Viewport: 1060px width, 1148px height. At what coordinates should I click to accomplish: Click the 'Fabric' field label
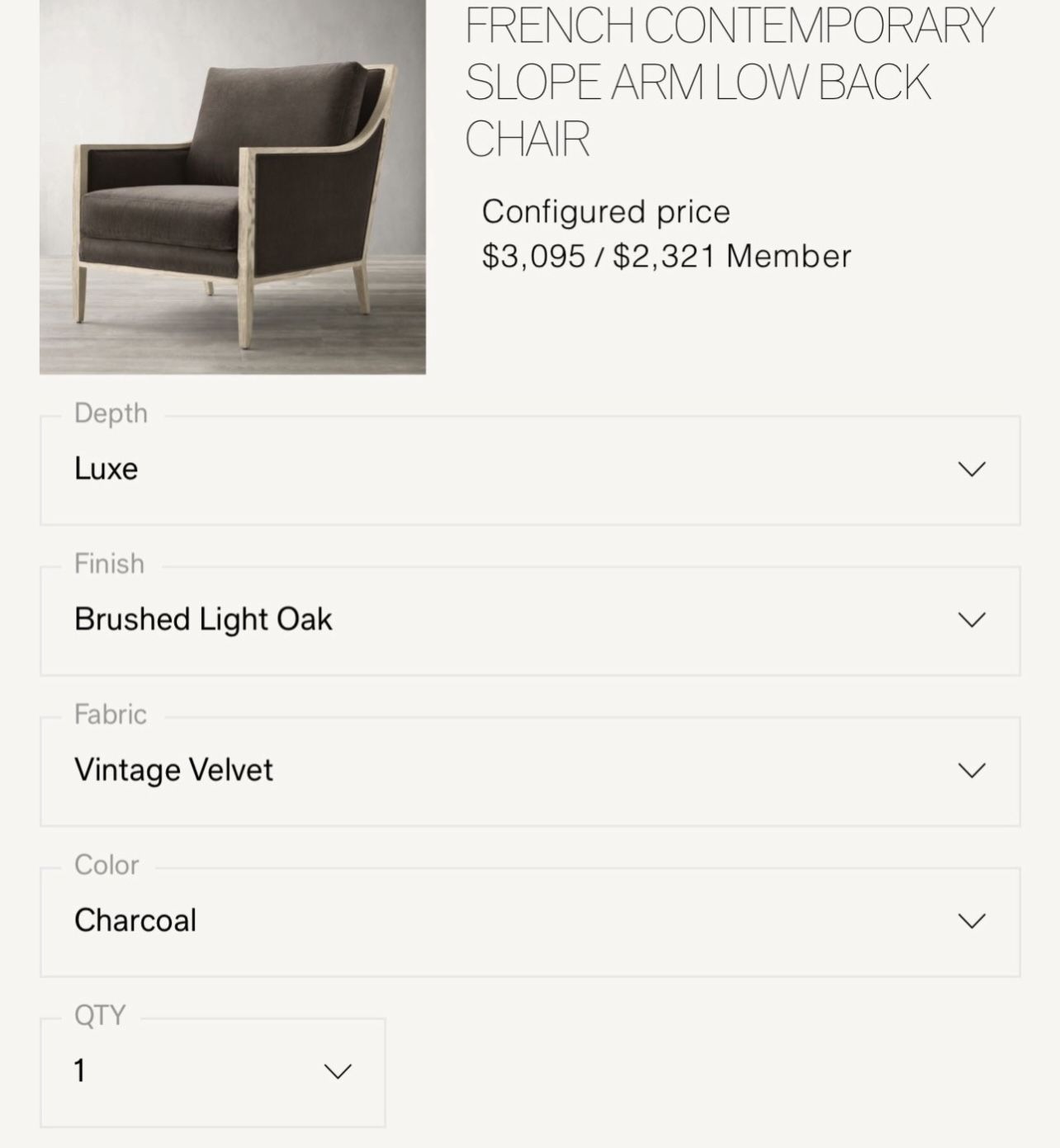pyautogui.click(x=111, y=714)
